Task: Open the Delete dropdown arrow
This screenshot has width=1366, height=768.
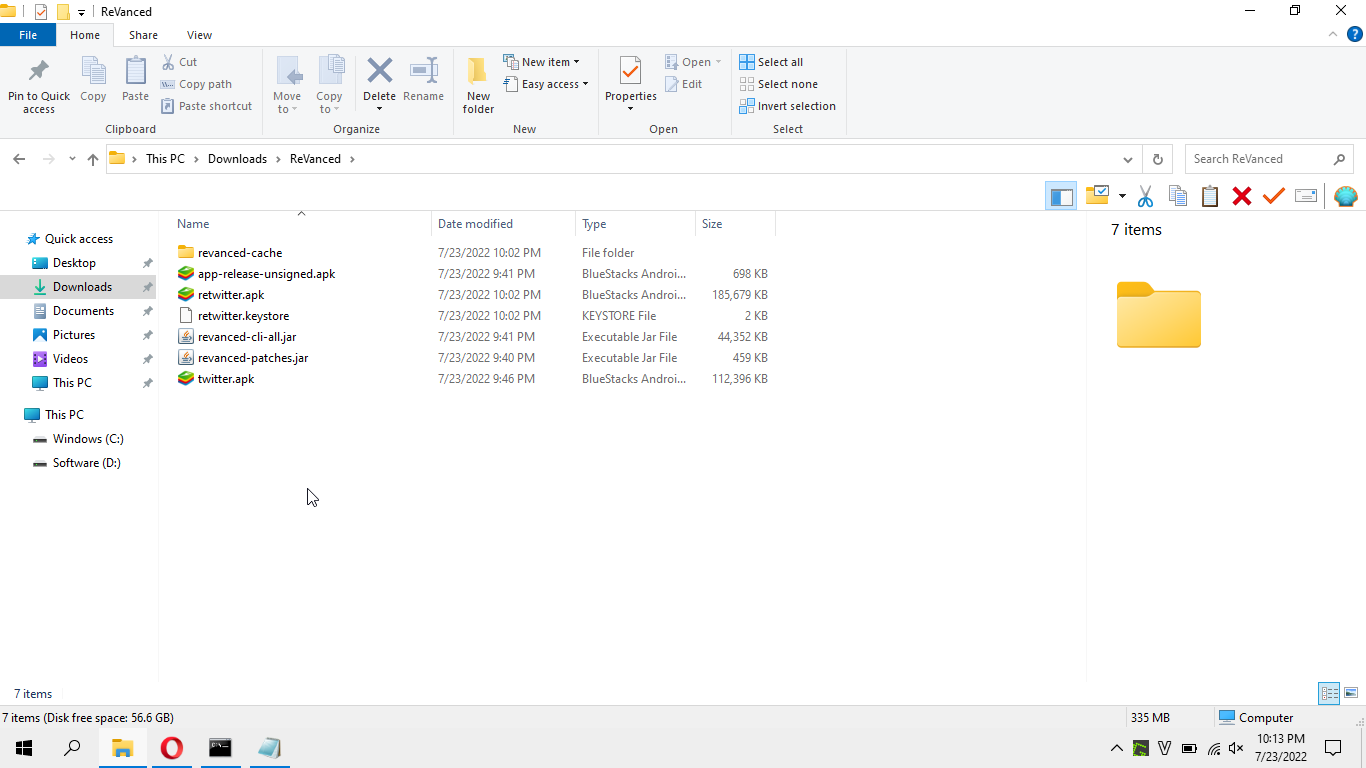Action: [379, 108]
